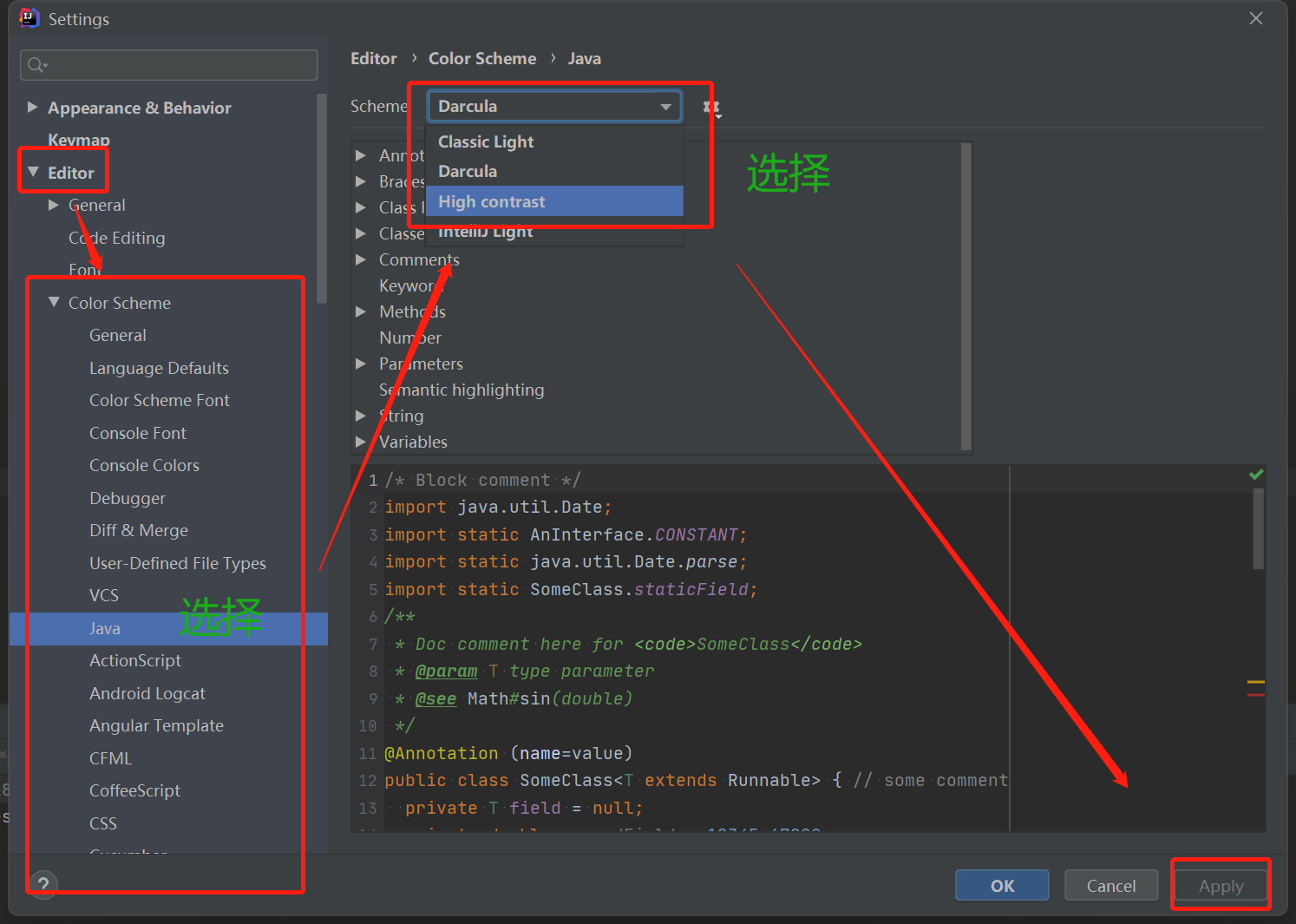Expand the Variables attribute group
Image resolution: width=1296 pixels, height=924 pixels.
click(361, 442)
